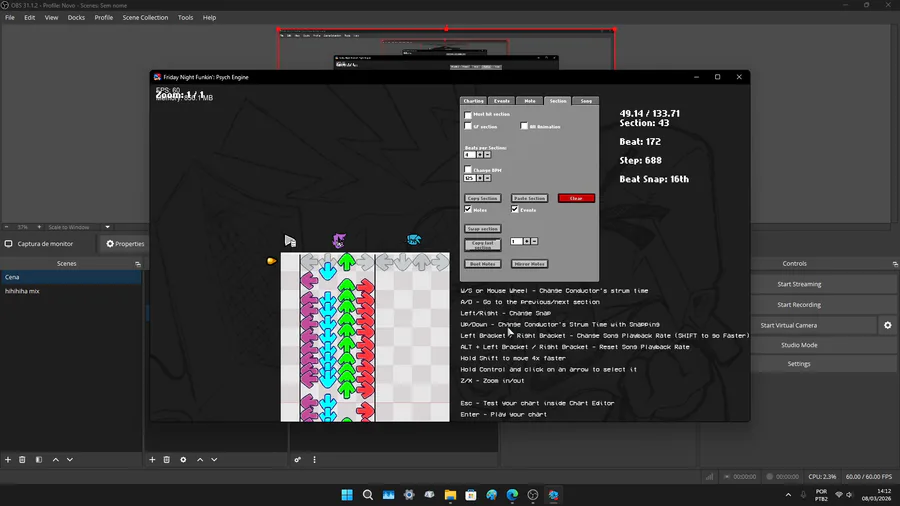The height and width of the screenshot is (506, 900).
Task: Click Duet Notes button
Action: (x=483, y=264)
